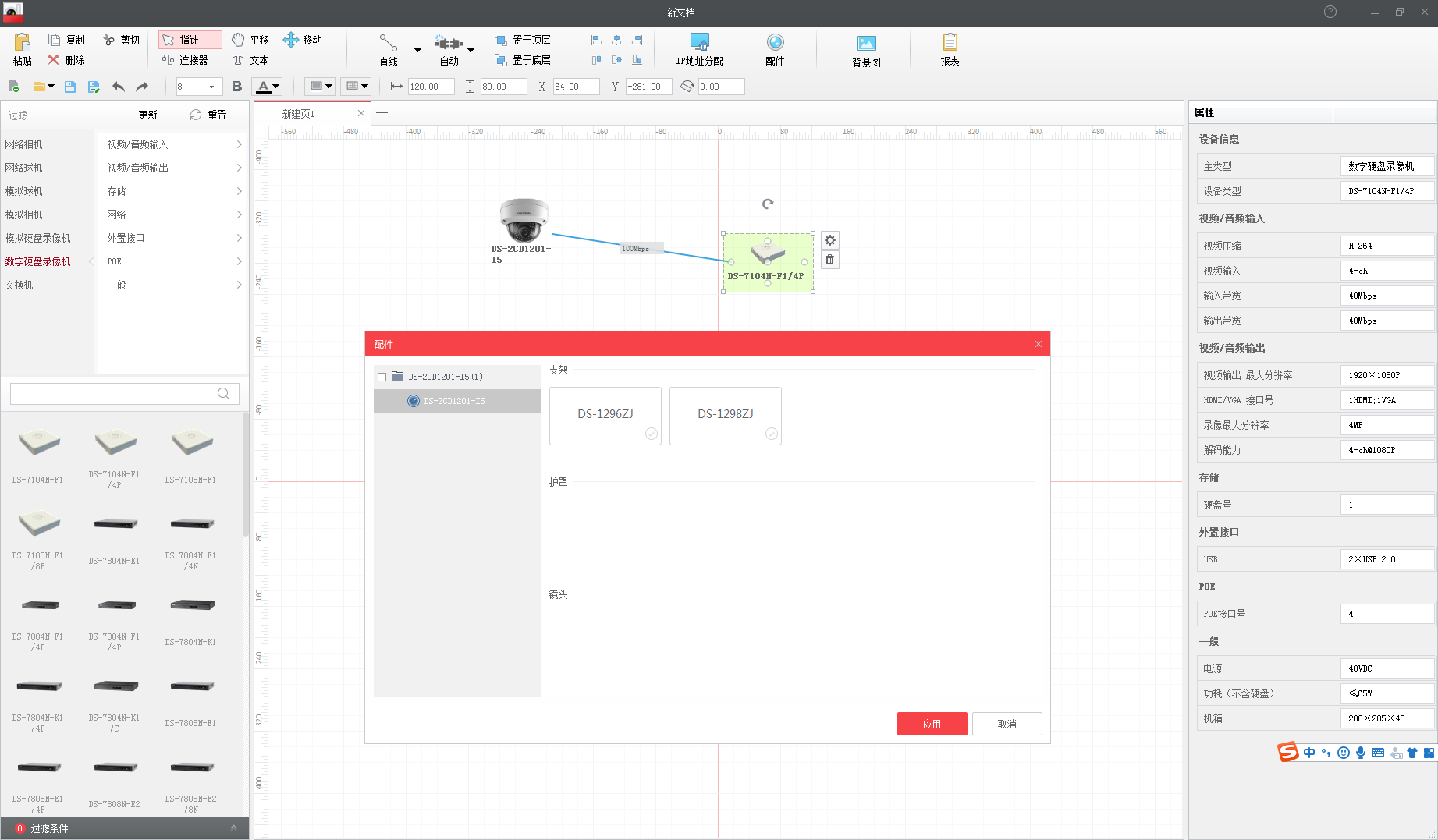The width and height of the screenshot is (1438, 840).
Task: Click the Align left icon
Action: (x=597, y=40)
